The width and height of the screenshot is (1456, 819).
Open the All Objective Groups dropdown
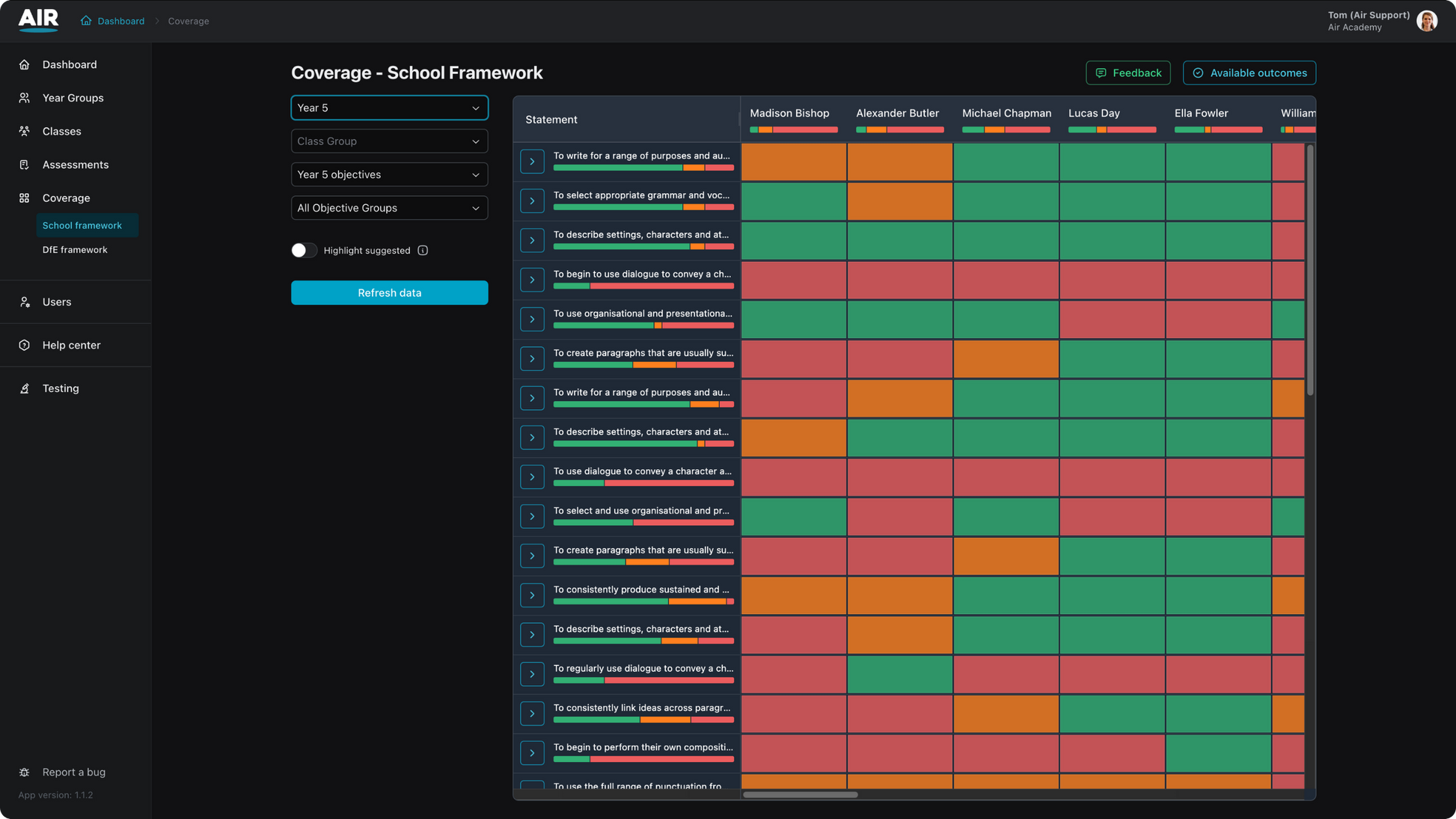(389, 208)
